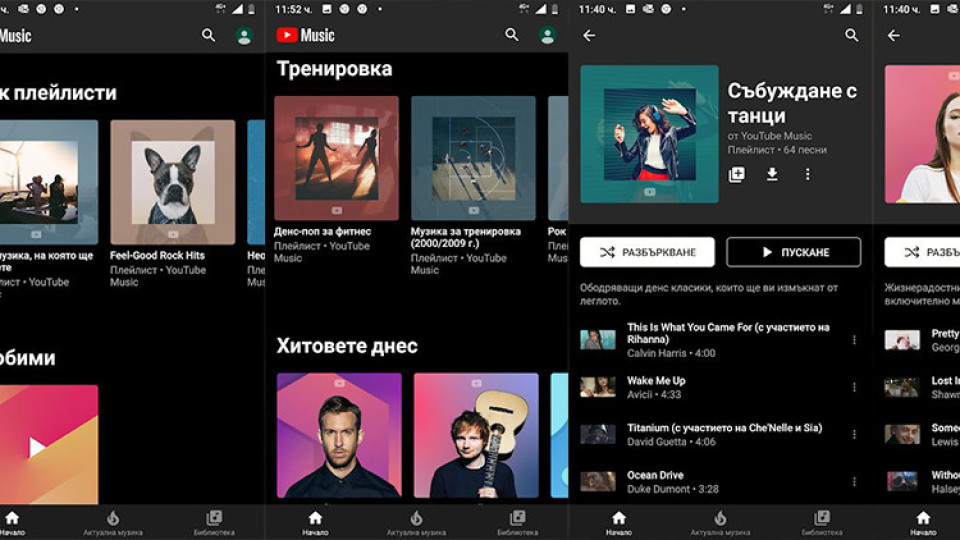
Task: Download the Събуждане с танци playlist
Action: pos(772,174)
